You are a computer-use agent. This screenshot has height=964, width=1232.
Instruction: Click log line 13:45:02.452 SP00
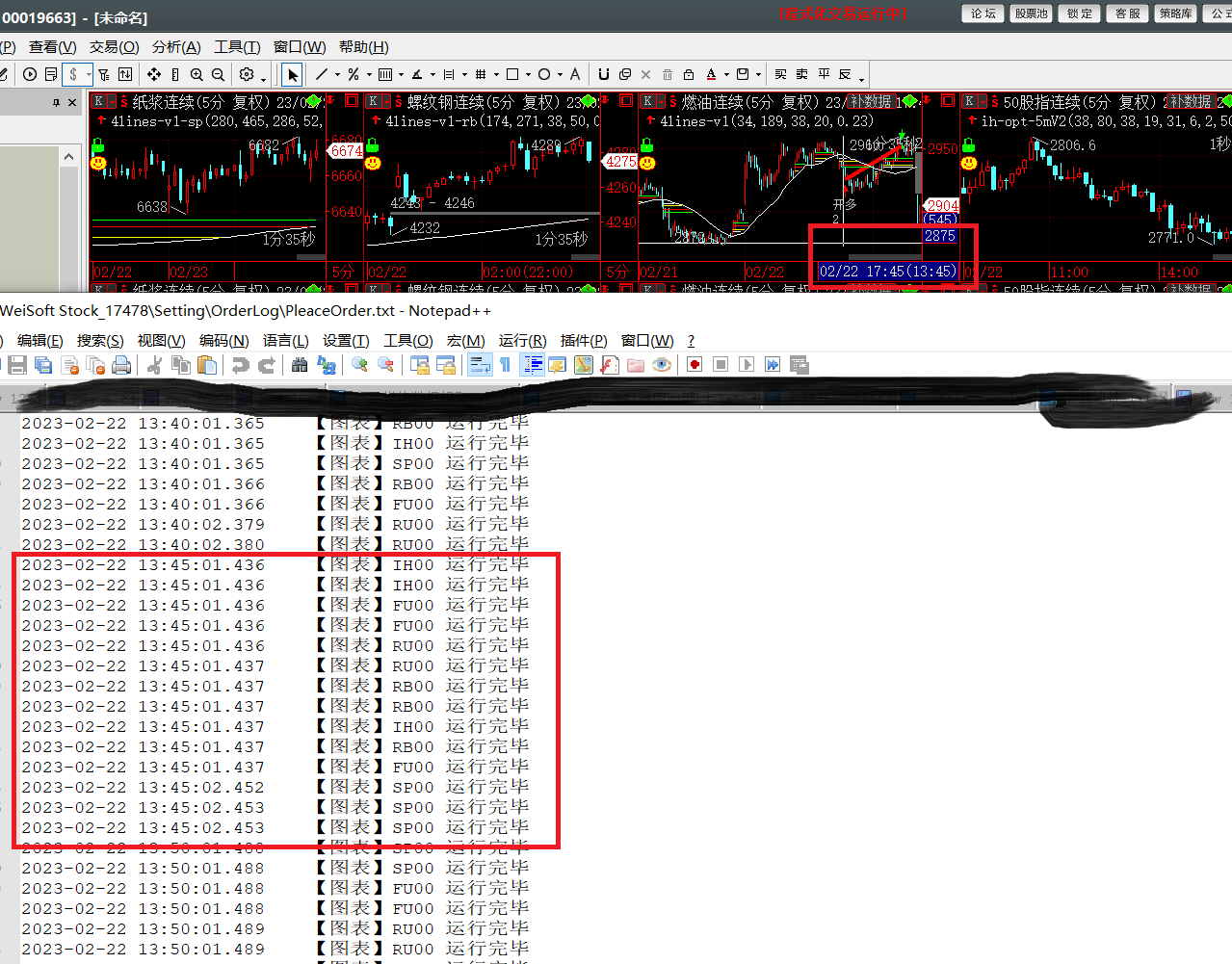(x=275, y=787)
